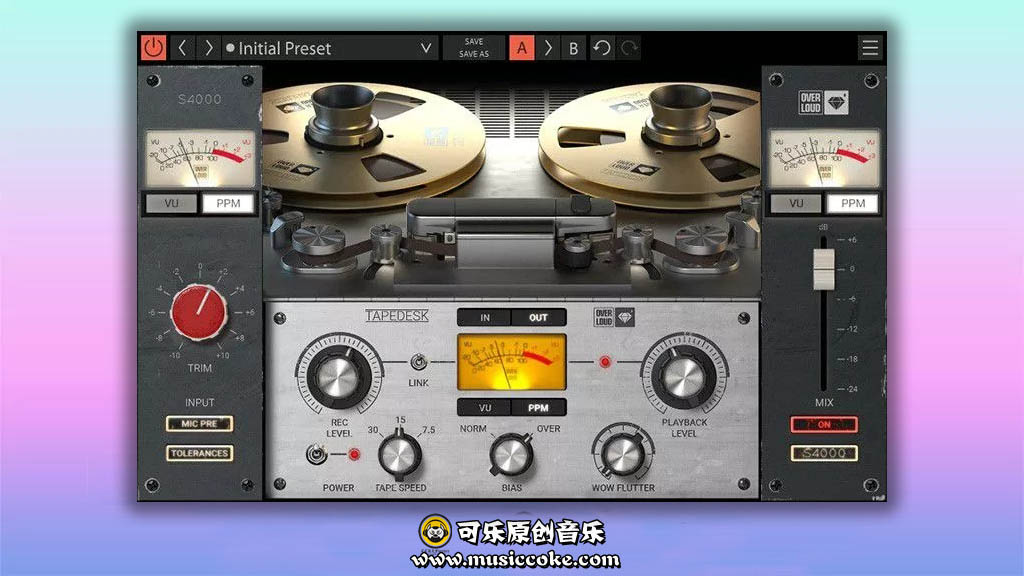The image size is (1024, 576).
Task: Toggle the TOLERANCES button
Action: point(199,453)
